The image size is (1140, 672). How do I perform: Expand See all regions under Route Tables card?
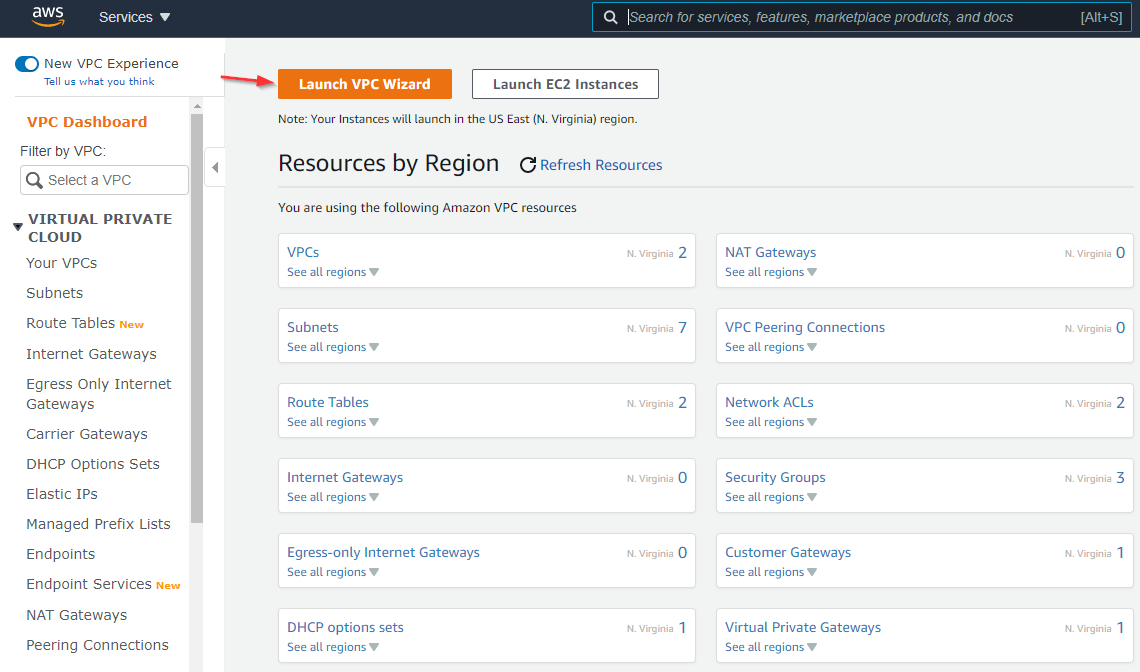(x=333, y=422)
